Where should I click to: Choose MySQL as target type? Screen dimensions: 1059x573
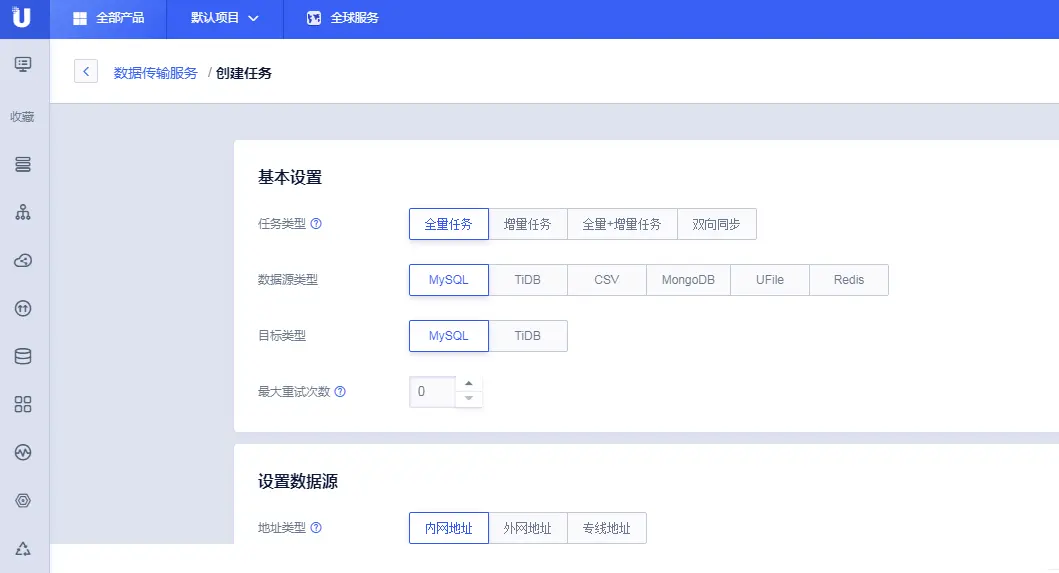(x=448, y=336)
